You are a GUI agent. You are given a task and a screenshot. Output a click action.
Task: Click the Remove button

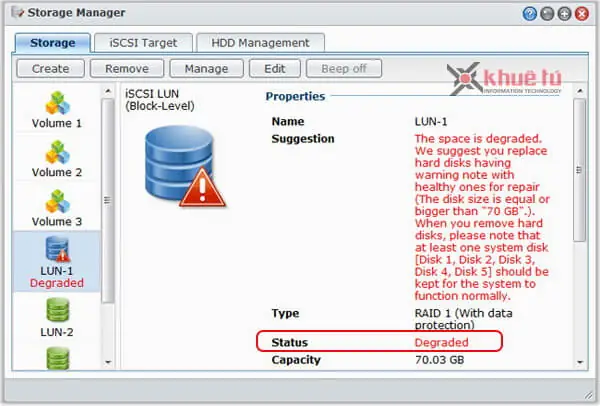tap(127, 68)
